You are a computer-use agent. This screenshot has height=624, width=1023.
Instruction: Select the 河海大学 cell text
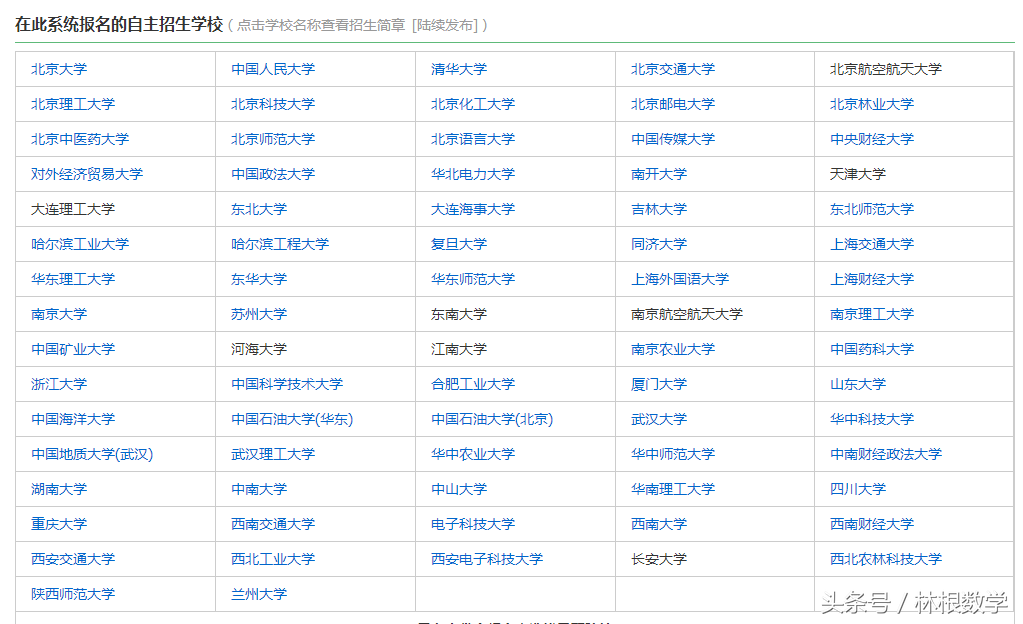[x=259, y=350]
